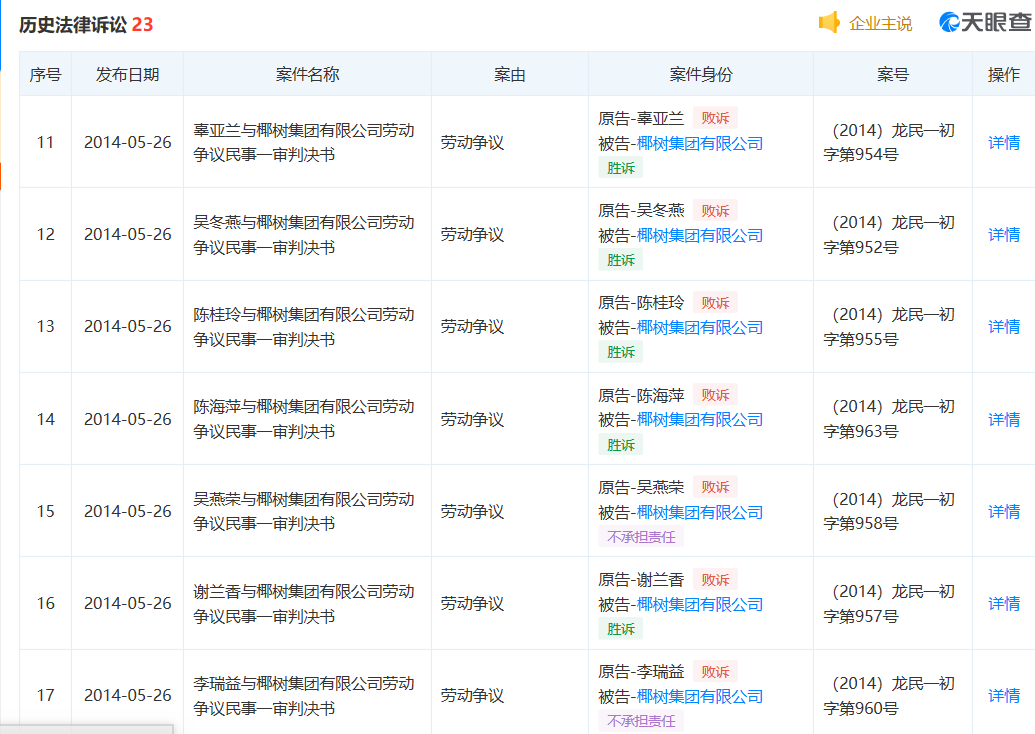The width and height of the screenshot is (1035, 734).
Task: Click 不承担责任 tag in 李瑞益 row
Action: pos(640,721)
